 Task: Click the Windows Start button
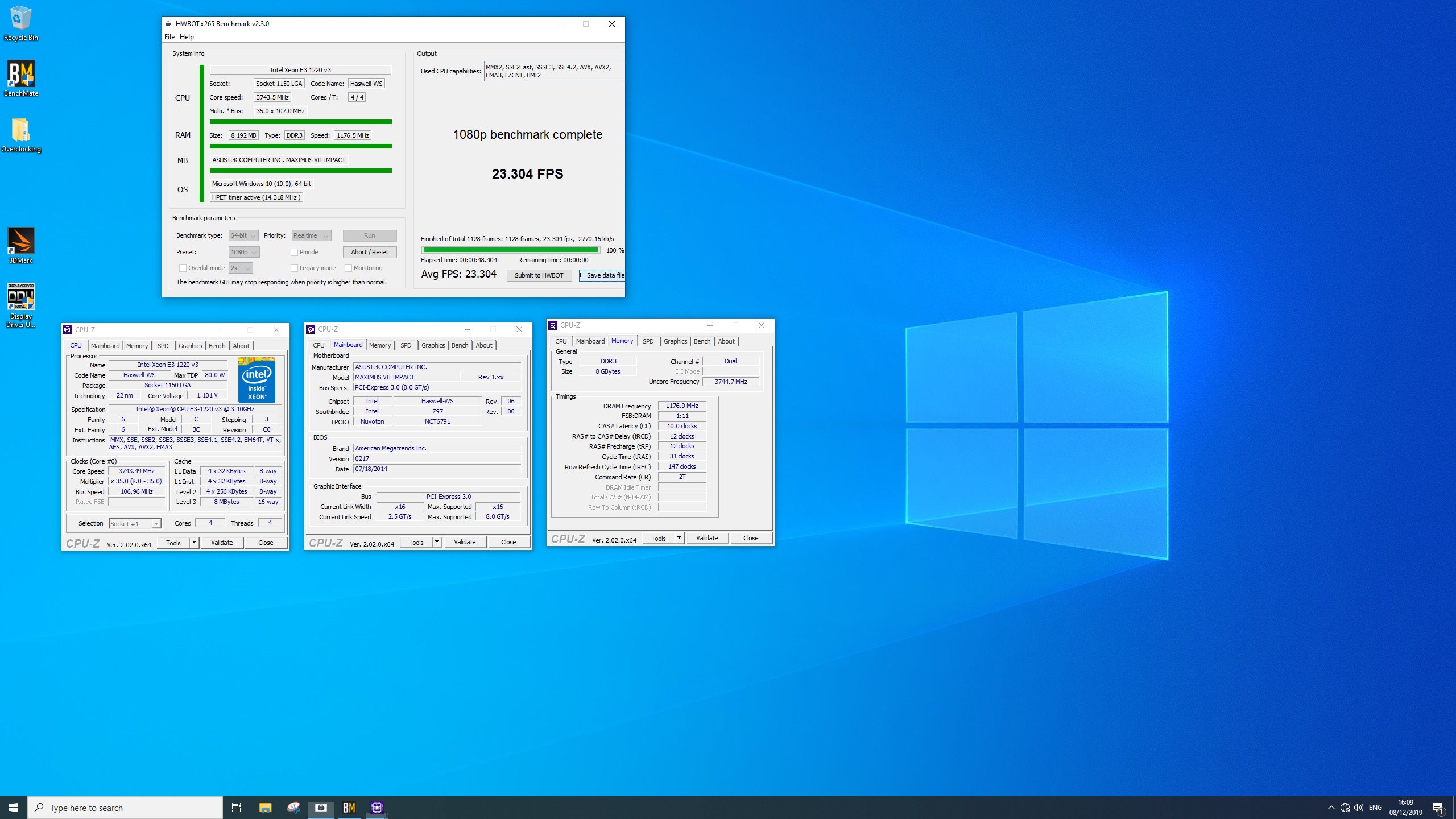tap(14, 808)
